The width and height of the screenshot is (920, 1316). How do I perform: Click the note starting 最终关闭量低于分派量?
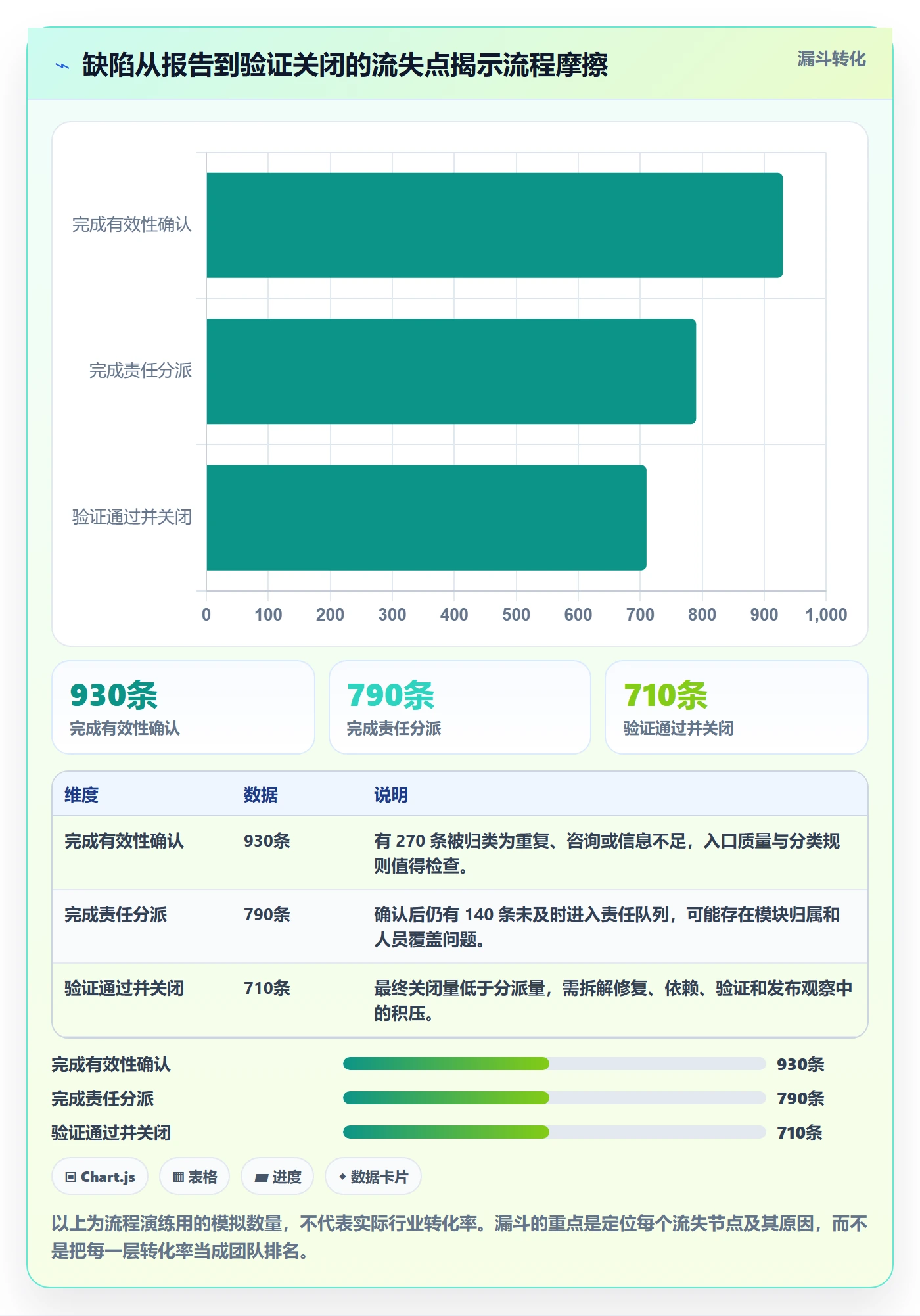tap(614, 1000)
